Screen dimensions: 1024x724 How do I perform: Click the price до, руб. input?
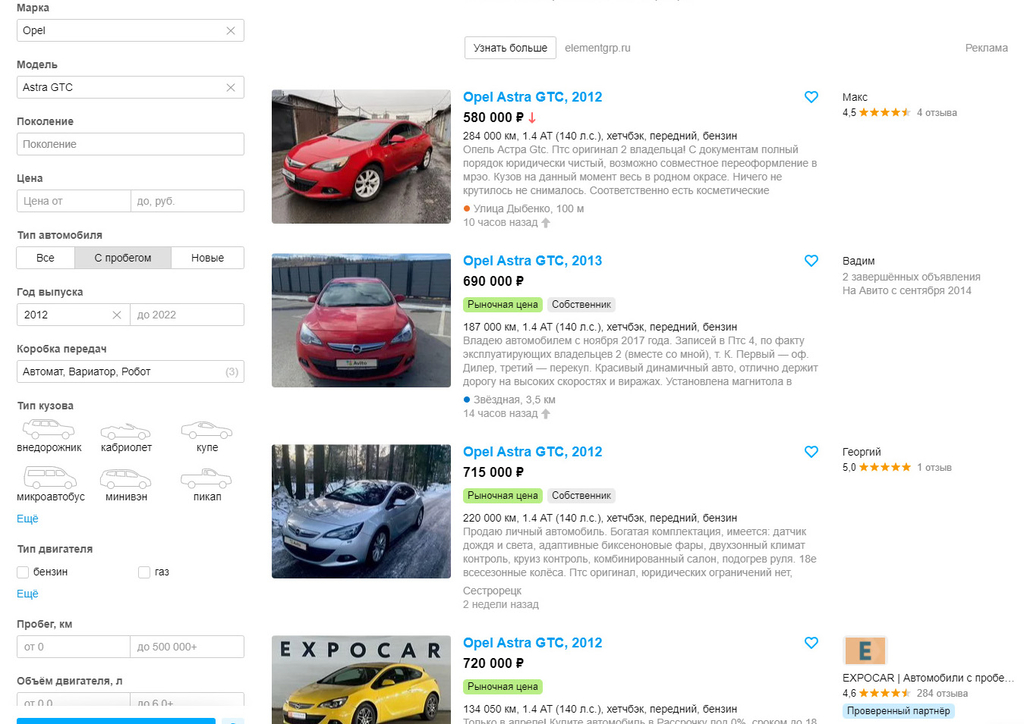187,201
